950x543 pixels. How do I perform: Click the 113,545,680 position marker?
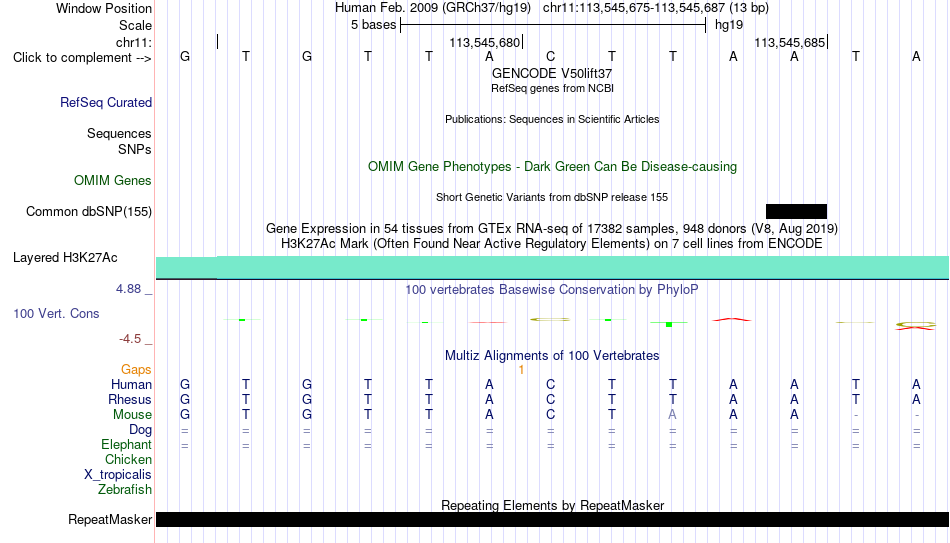[485, 42]
